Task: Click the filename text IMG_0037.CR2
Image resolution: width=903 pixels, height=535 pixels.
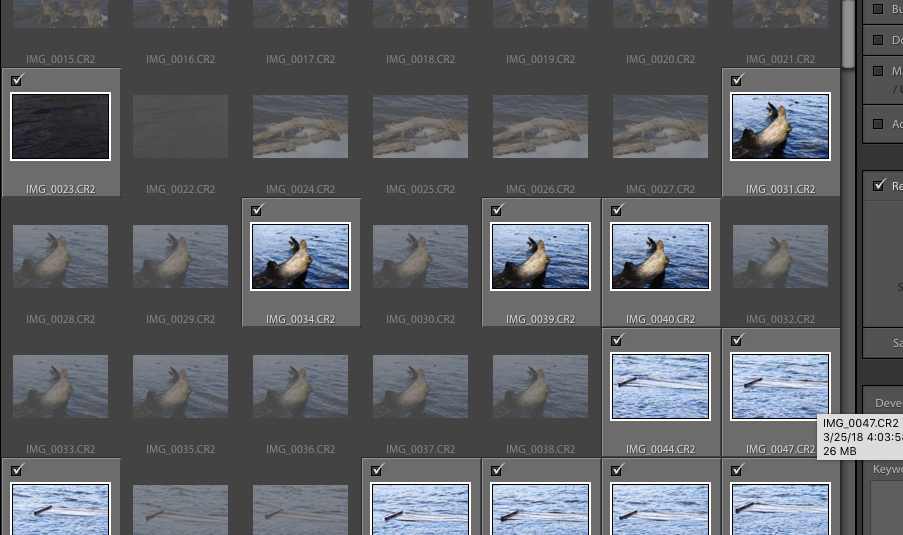Action: (x=420, y=450)
